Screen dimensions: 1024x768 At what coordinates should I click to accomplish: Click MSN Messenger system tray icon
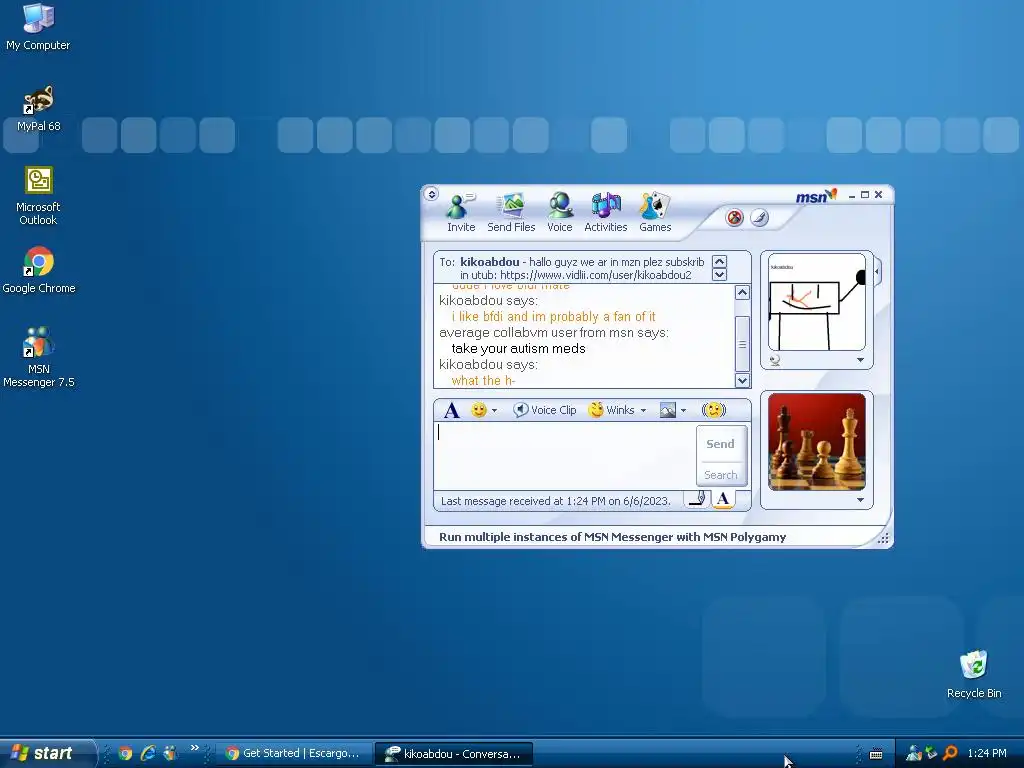914,754
